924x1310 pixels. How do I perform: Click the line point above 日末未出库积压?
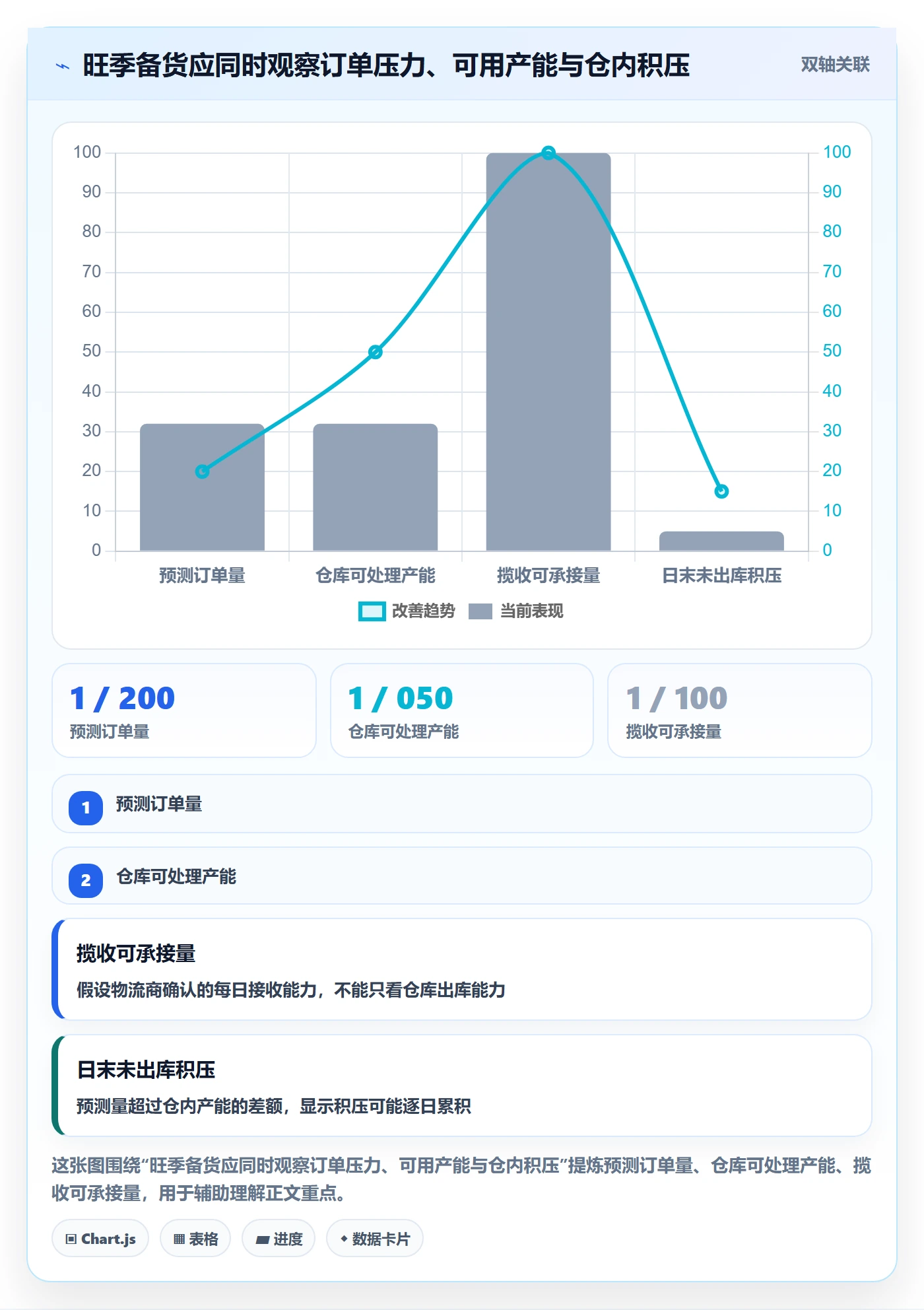721,491
